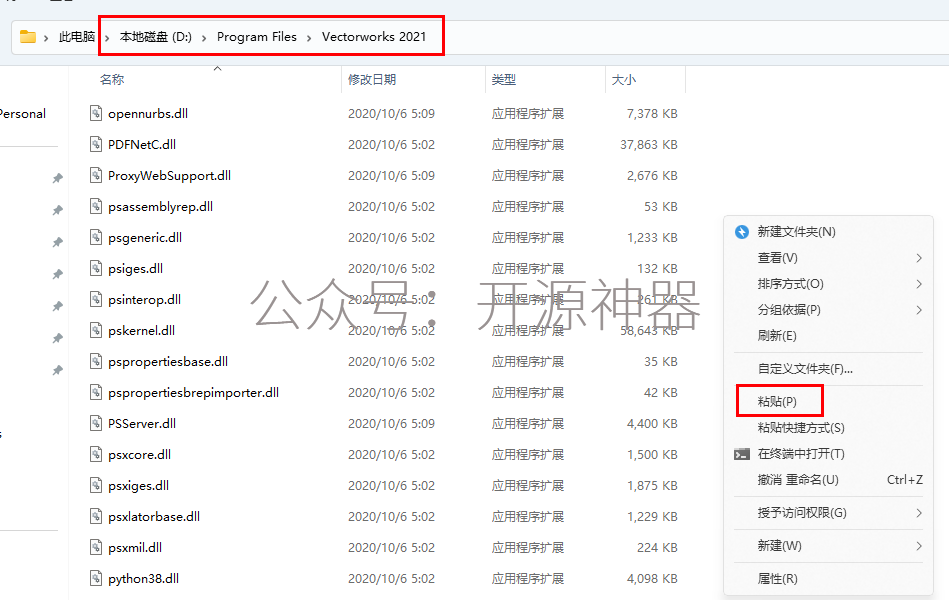Sort files by 修改日期 column header

[x=372, y=79]
